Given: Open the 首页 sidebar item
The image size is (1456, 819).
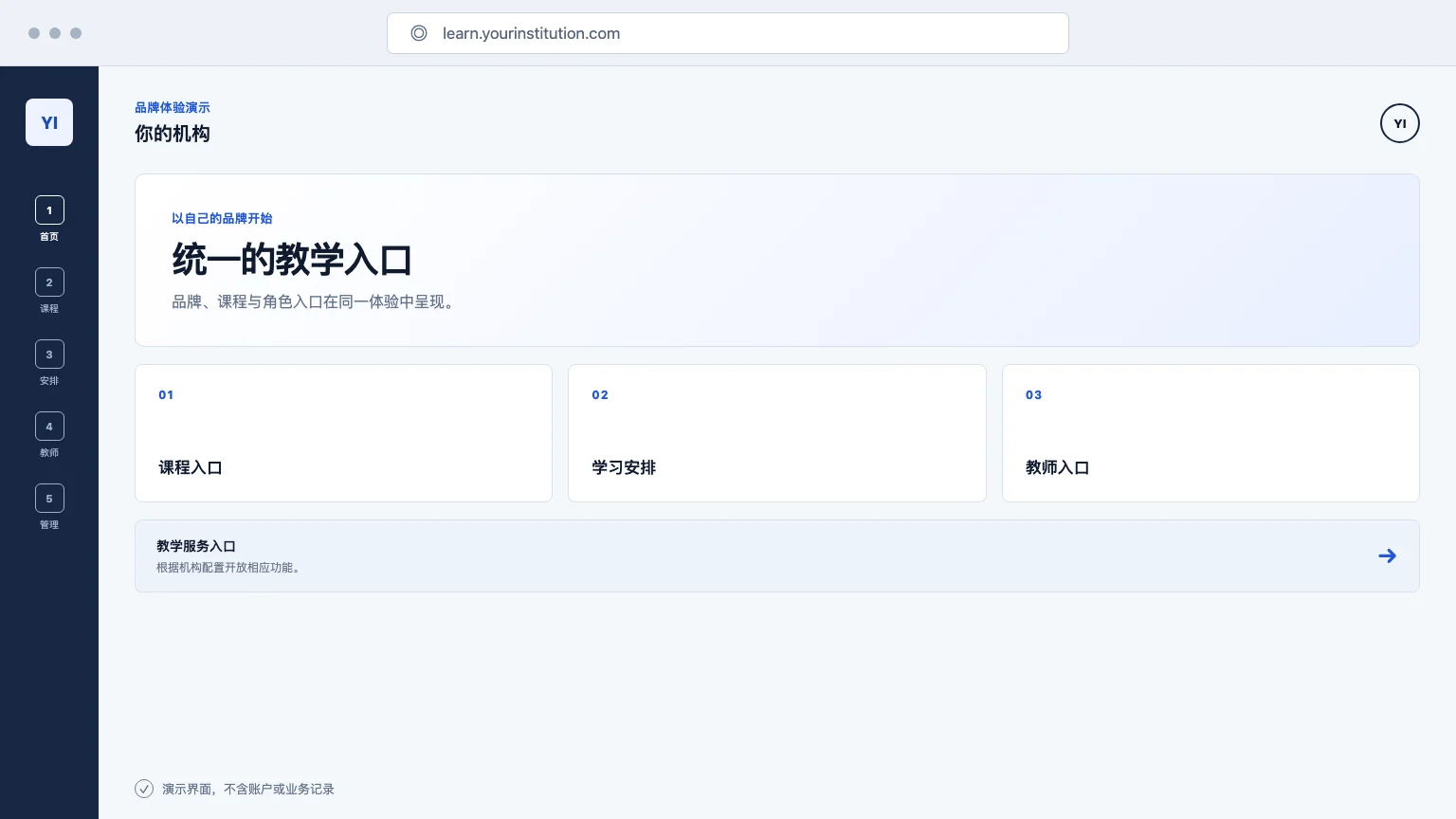Looking at the screenshot, I should pyautogui.click(x=49, y=219).
